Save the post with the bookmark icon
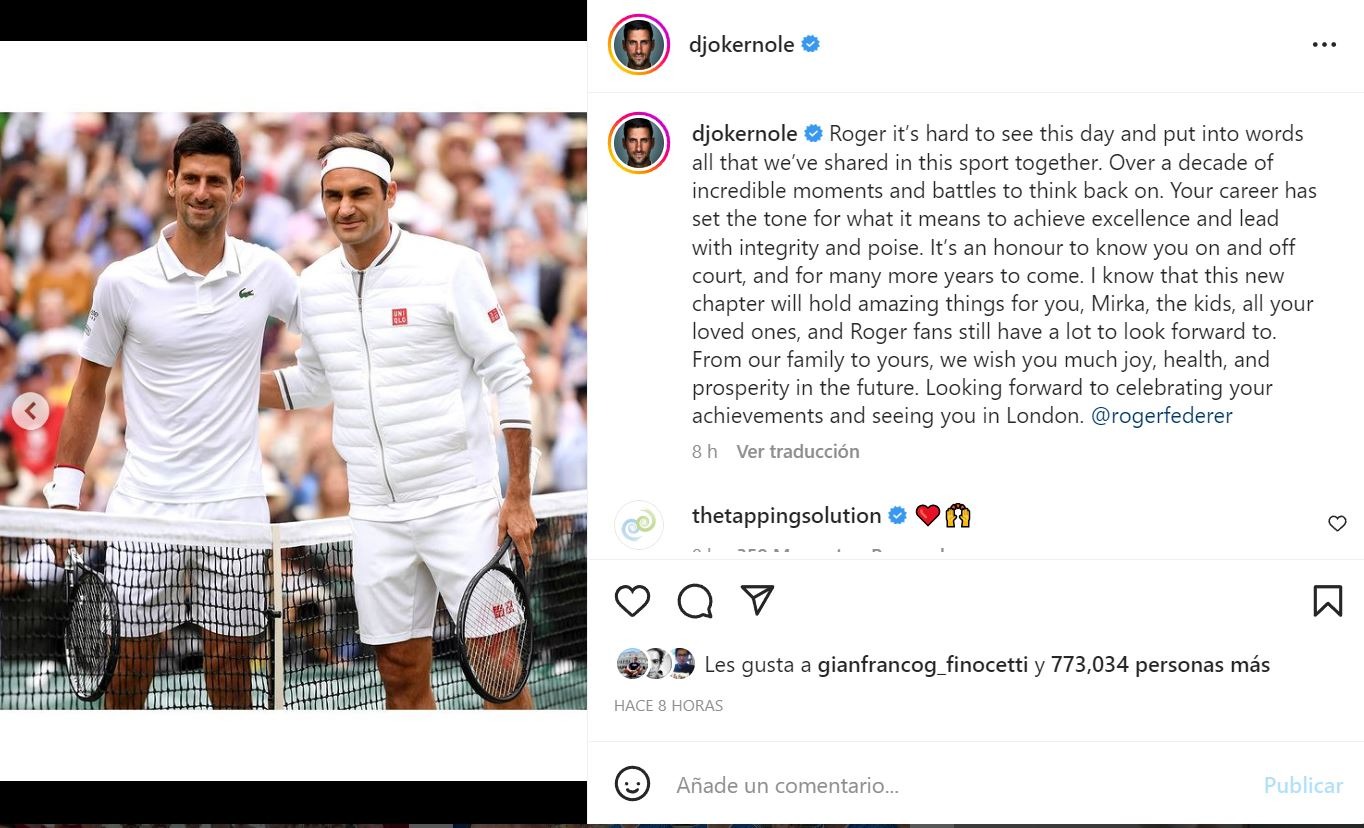The height and width of the screenshot is (828, 1364). pyautogui.click(x=1327, y=600)
